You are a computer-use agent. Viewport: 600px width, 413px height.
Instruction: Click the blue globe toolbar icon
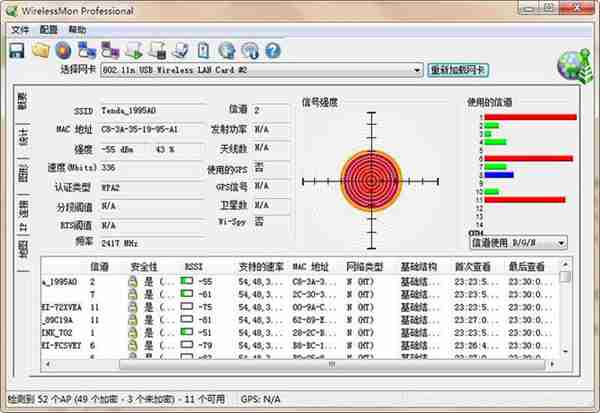pyautogui.click(x=227, y=51)
